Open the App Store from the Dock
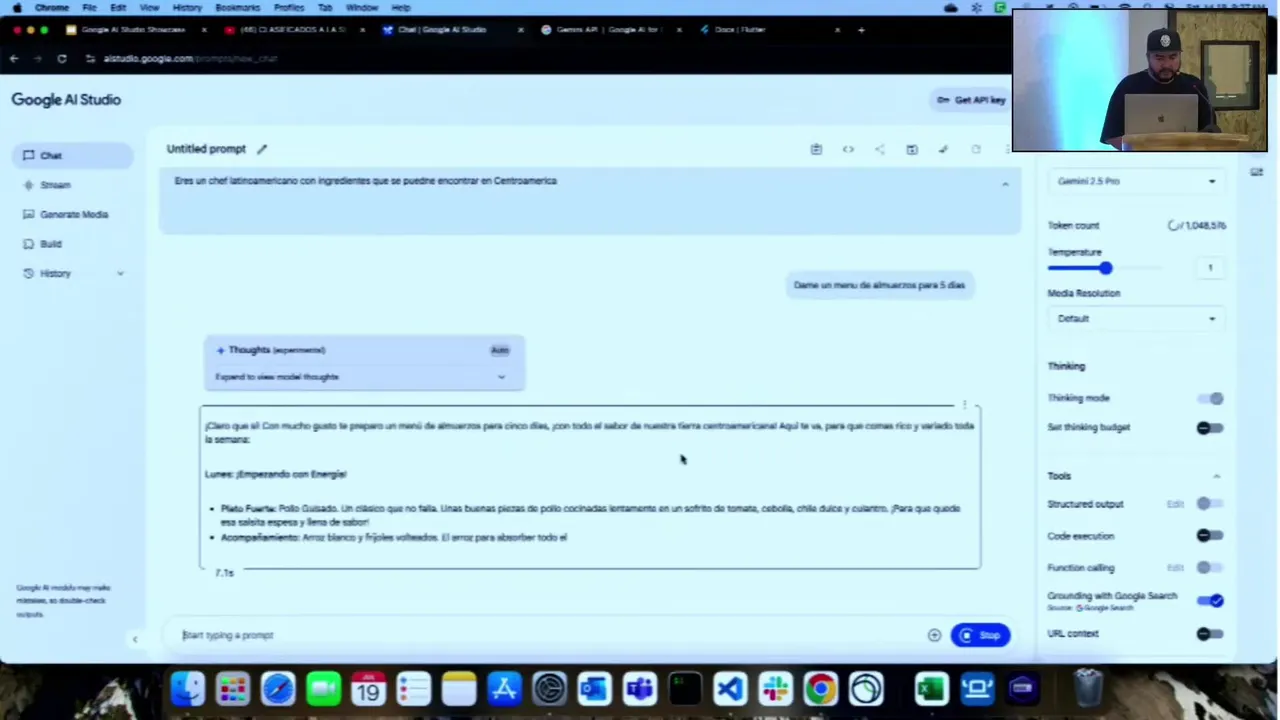The image size is (1280, 720). click(504, 689)
